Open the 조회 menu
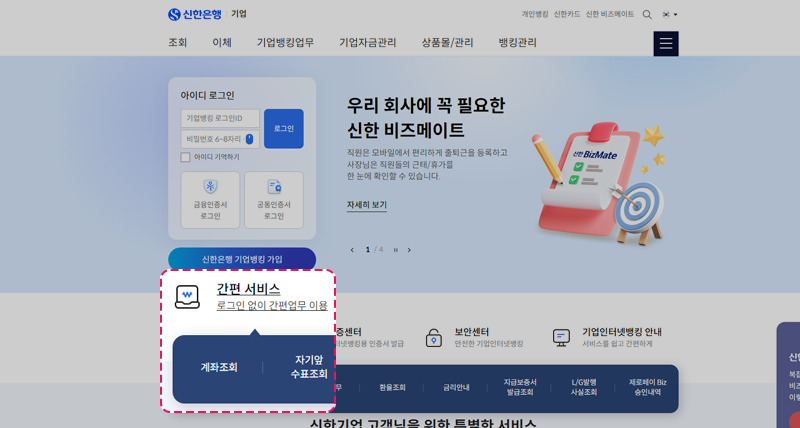Viewport: 800px width, 428px height. (178, 43)
